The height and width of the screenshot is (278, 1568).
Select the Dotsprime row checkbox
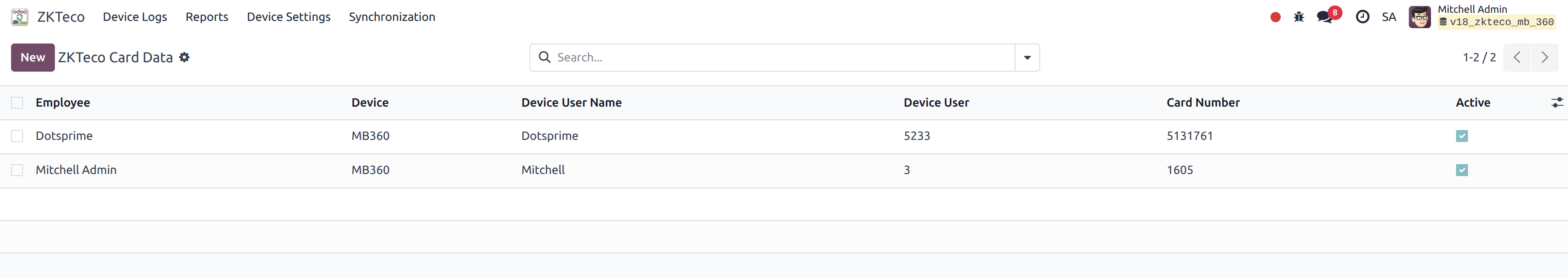tap(17, 136)
